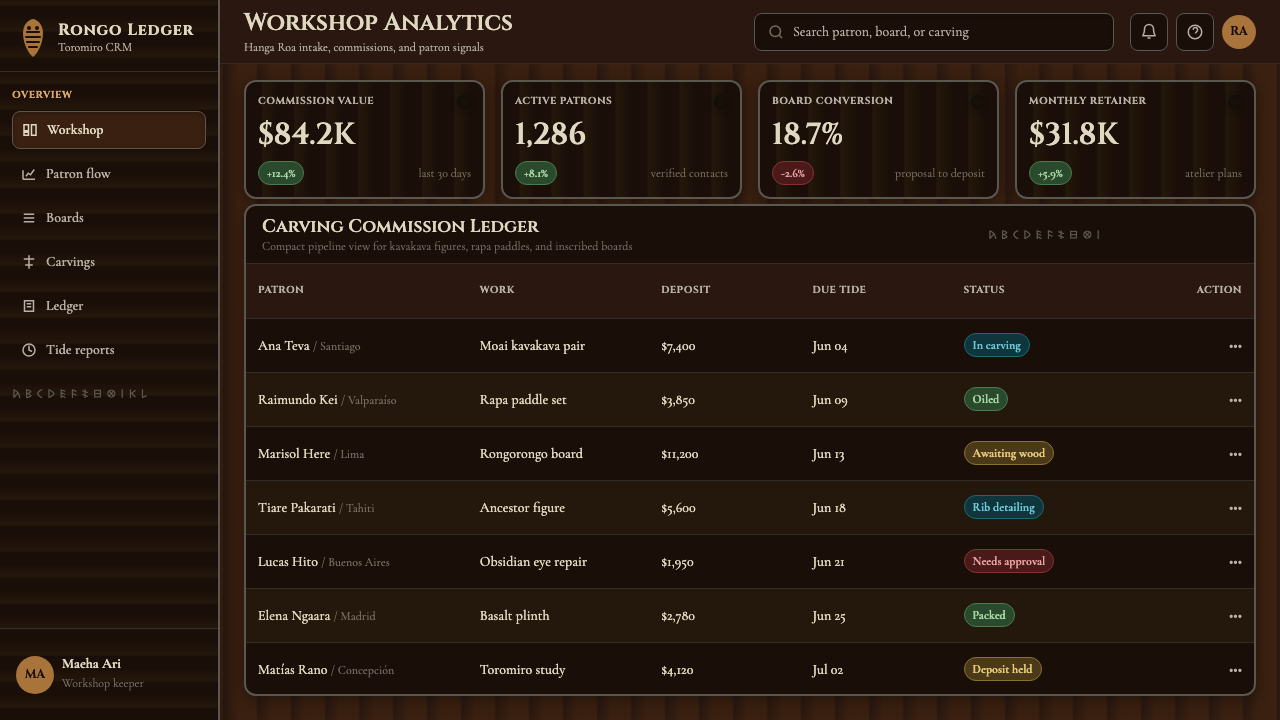Open the action menu for Ana Teva
Viewport: 1280px width, 720px height.
tap(1235, 346)
